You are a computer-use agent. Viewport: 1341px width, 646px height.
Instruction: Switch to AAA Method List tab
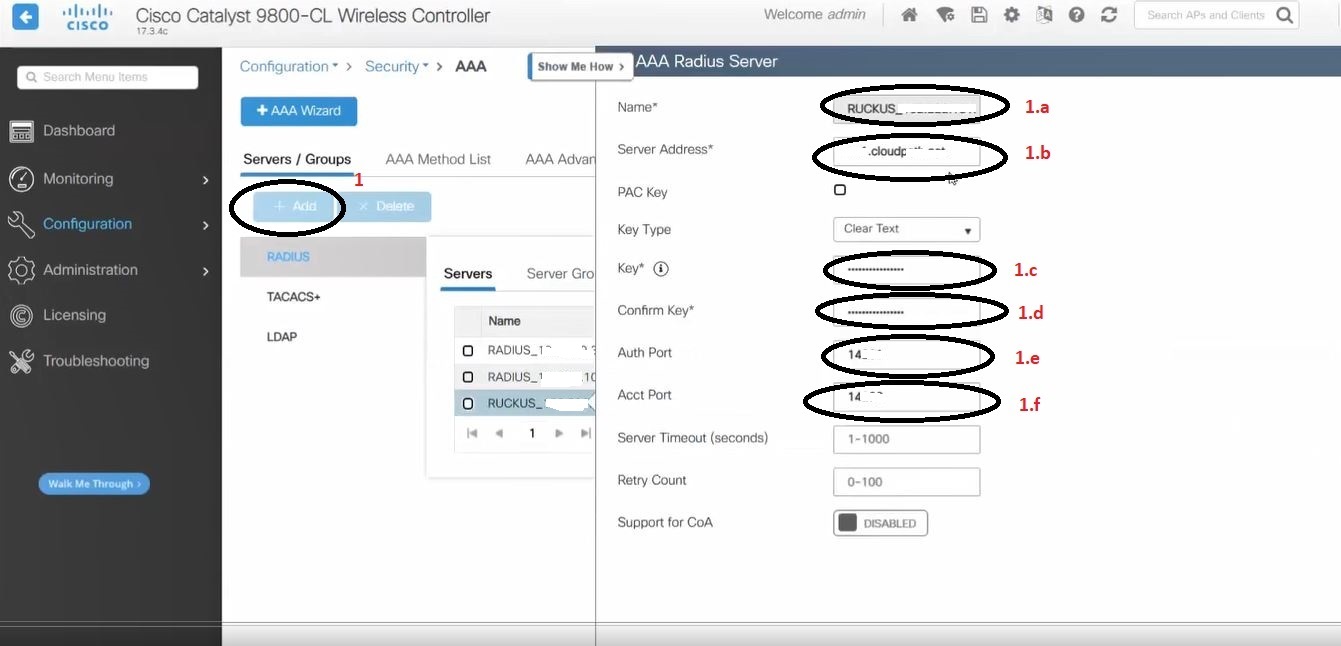click(x=438, y=159)
